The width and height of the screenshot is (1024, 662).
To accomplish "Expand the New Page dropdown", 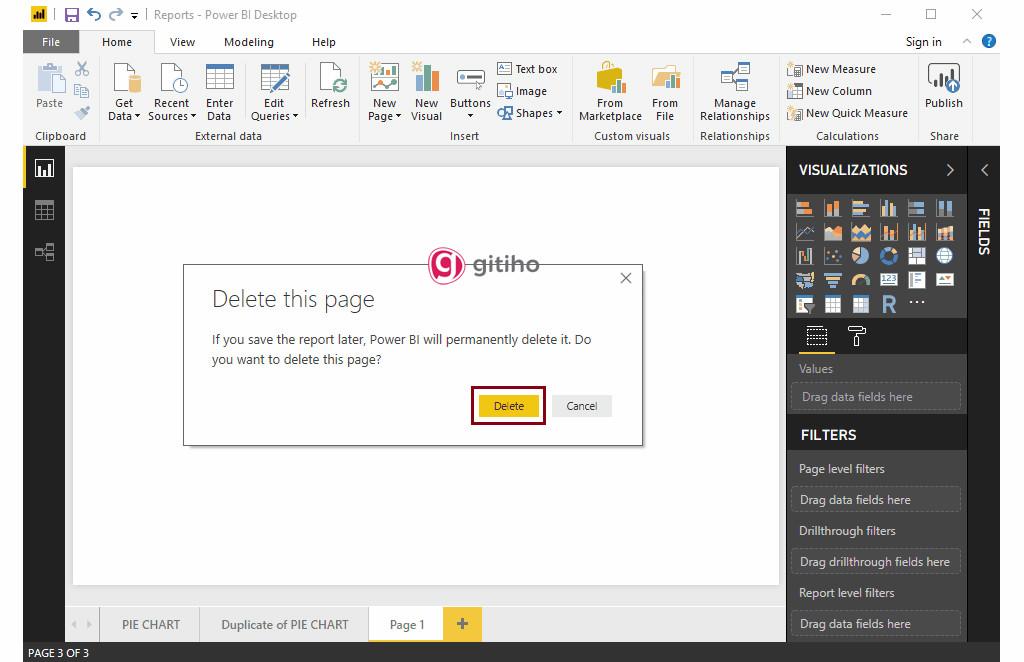I will coord(385,92).
